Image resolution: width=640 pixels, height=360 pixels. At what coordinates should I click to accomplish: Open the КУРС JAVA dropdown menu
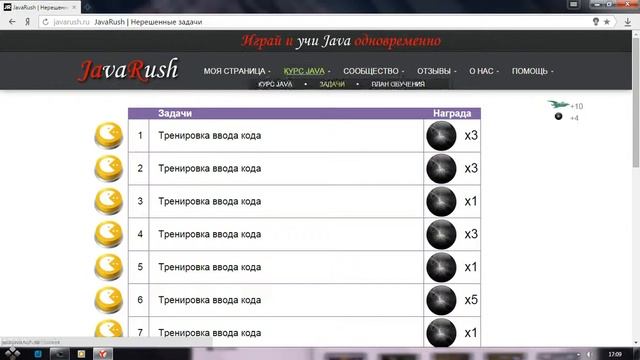pyautogui.click(x=307, y=71)
